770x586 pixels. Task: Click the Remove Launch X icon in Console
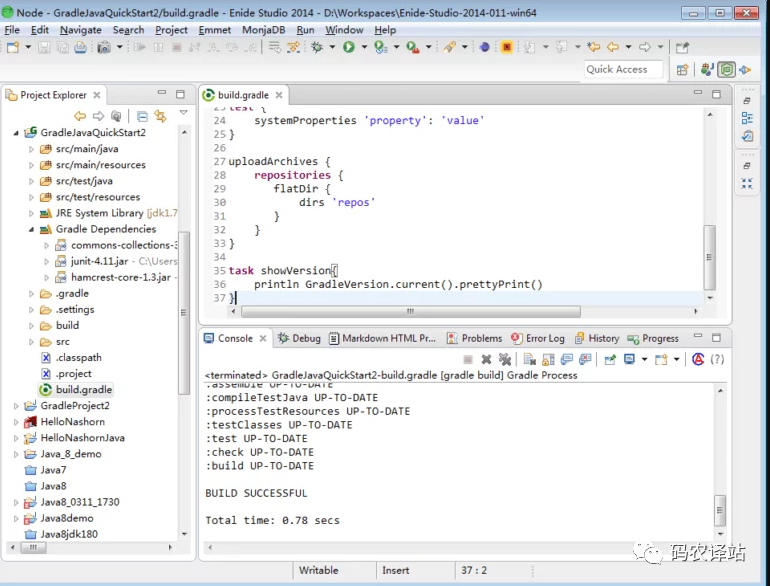click(486, 359)
